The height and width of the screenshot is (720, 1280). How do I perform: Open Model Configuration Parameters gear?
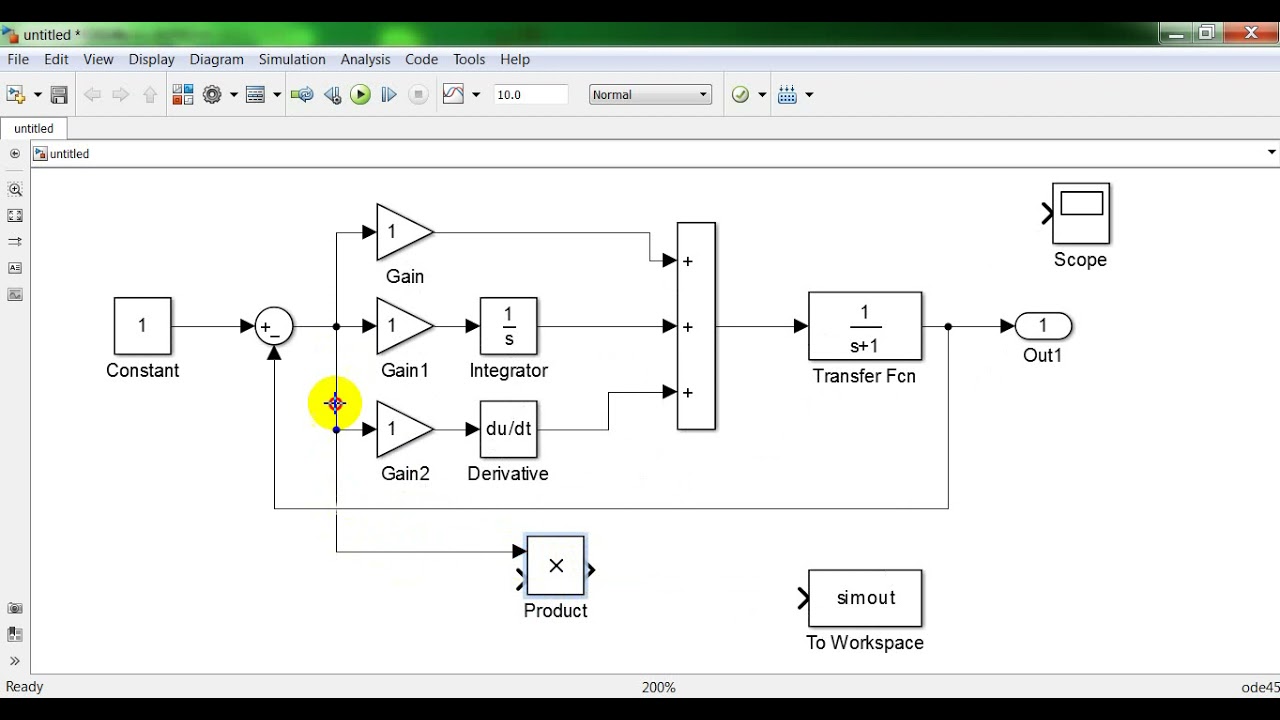(x=212, y=95)
